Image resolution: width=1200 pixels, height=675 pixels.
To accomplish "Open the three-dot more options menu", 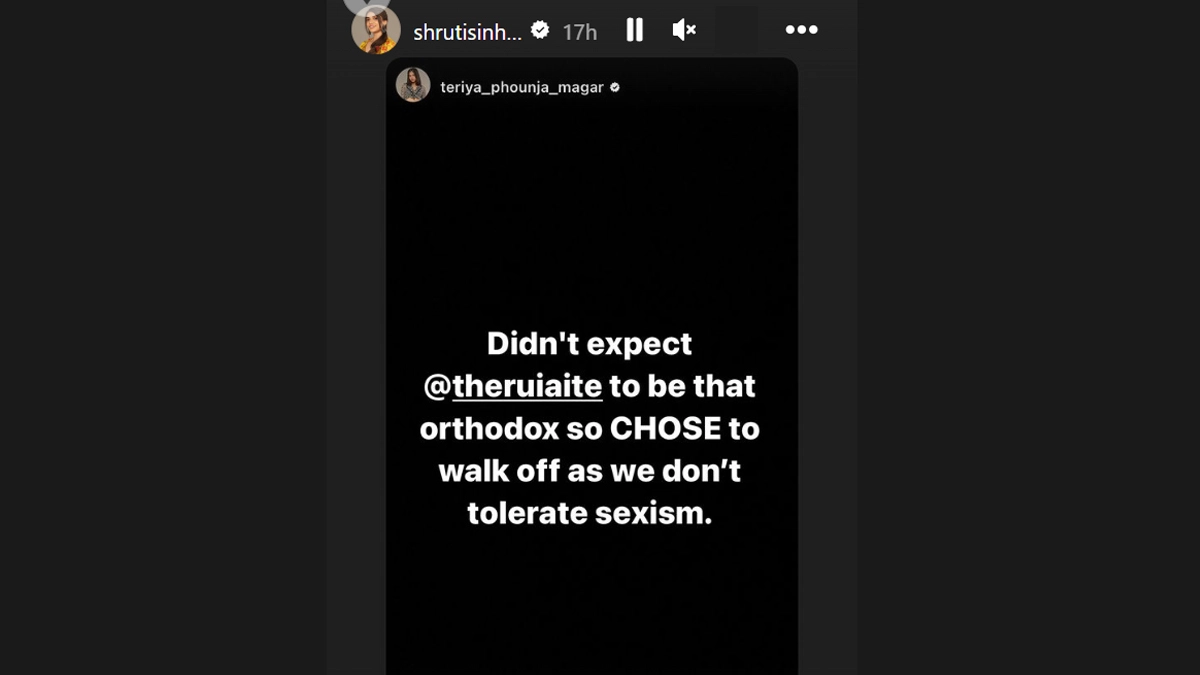I will pyautogui.click(x=801, y=30).
